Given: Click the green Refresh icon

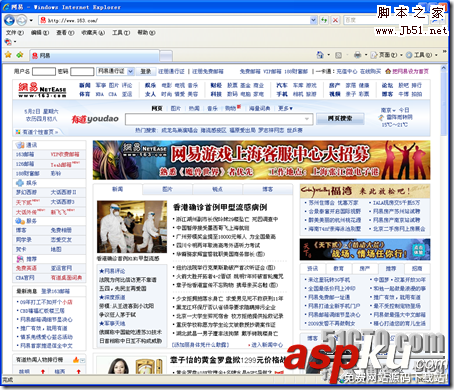Looking at the screenshot, I should [324, 20].
